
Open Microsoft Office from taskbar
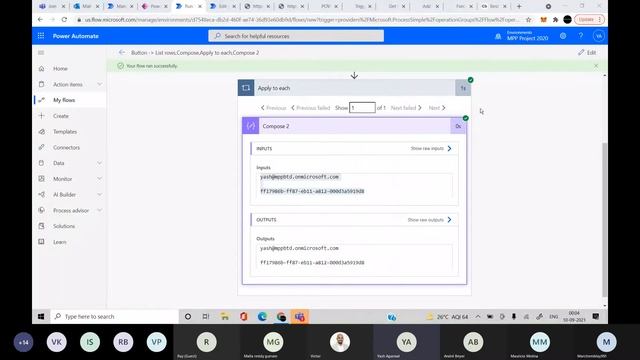click(x=244, y=316)
